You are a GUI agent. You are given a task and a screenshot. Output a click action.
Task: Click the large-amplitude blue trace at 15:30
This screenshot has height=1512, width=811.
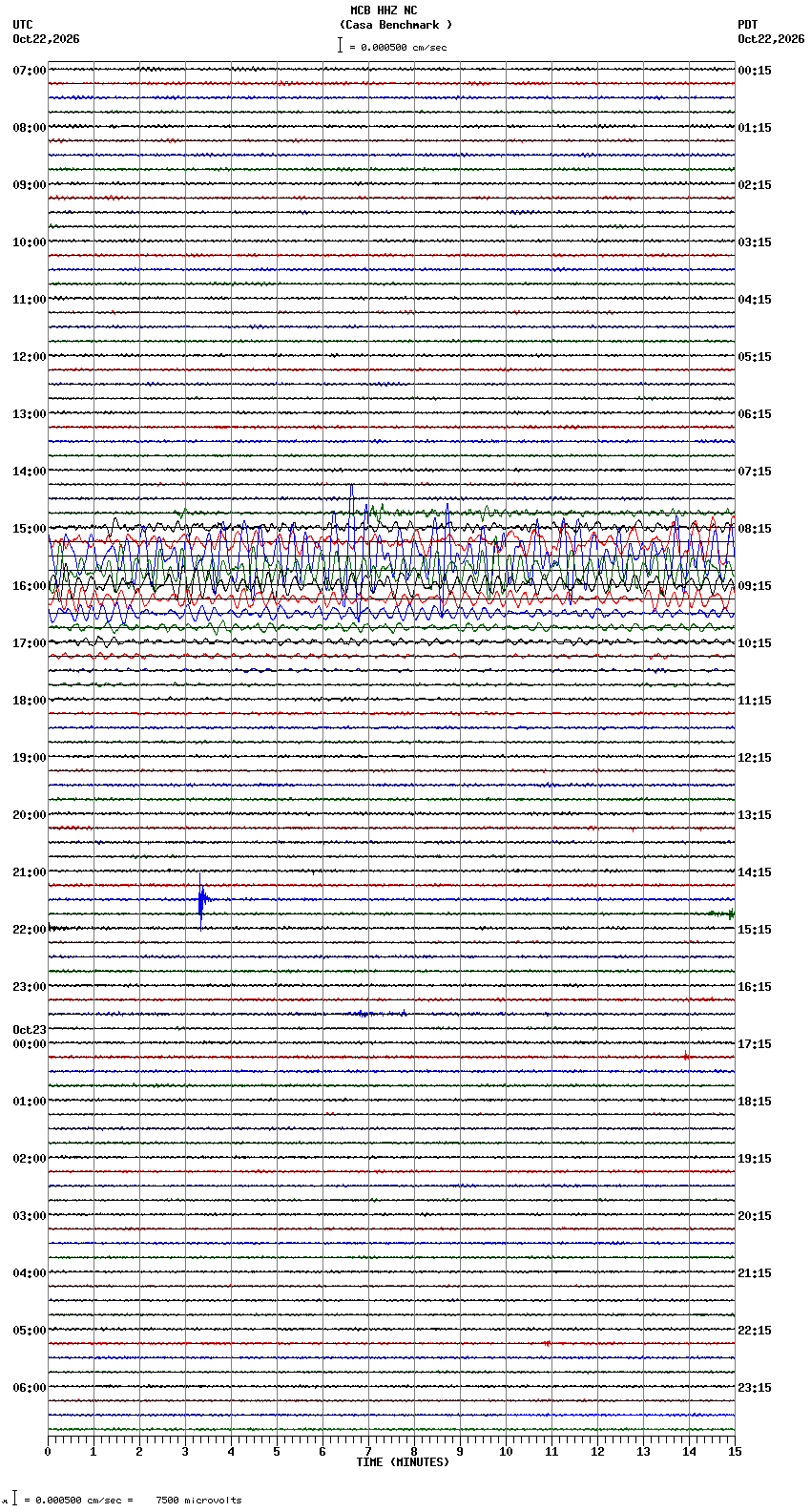[391, 556]
